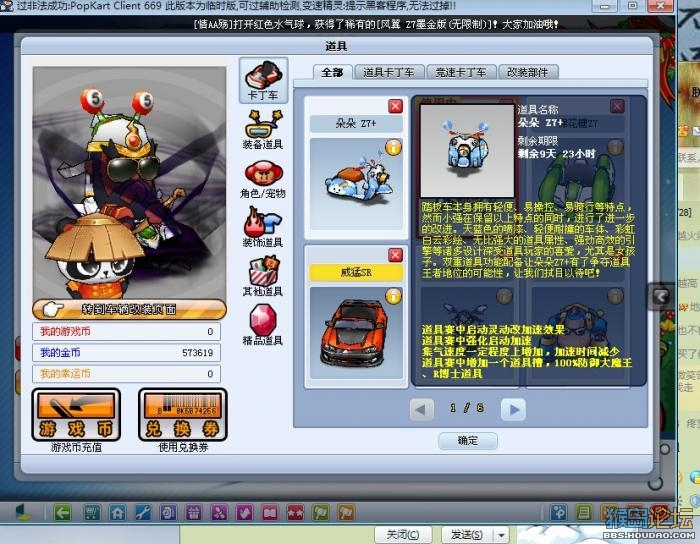Open the gift box toolbar icon

(193, 513)
